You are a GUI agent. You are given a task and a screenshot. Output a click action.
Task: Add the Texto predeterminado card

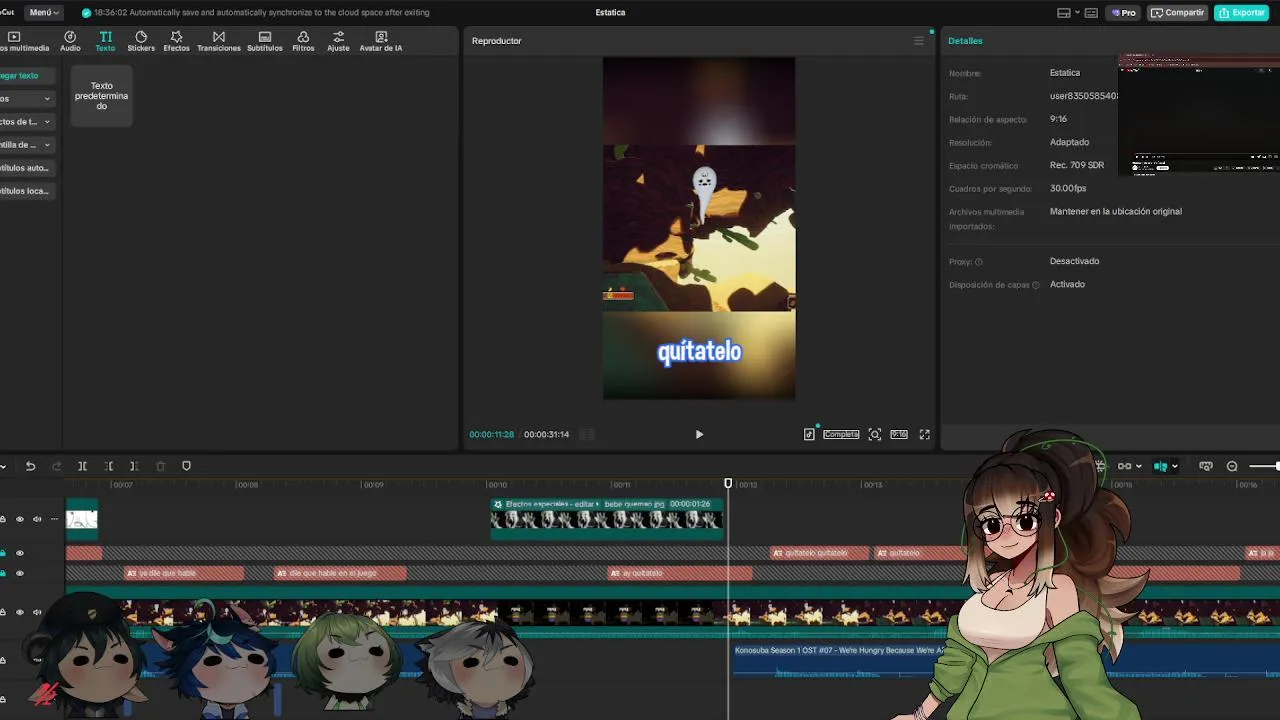coord(102,97)
